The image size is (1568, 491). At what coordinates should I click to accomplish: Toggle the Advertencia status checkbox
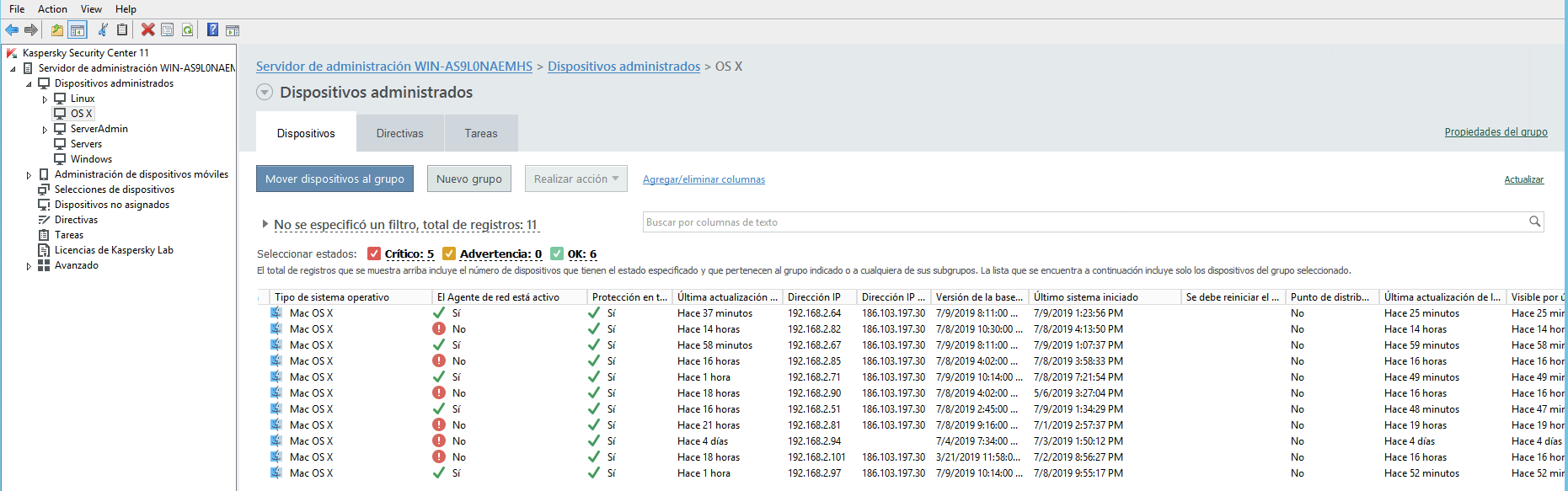[449, 254]
